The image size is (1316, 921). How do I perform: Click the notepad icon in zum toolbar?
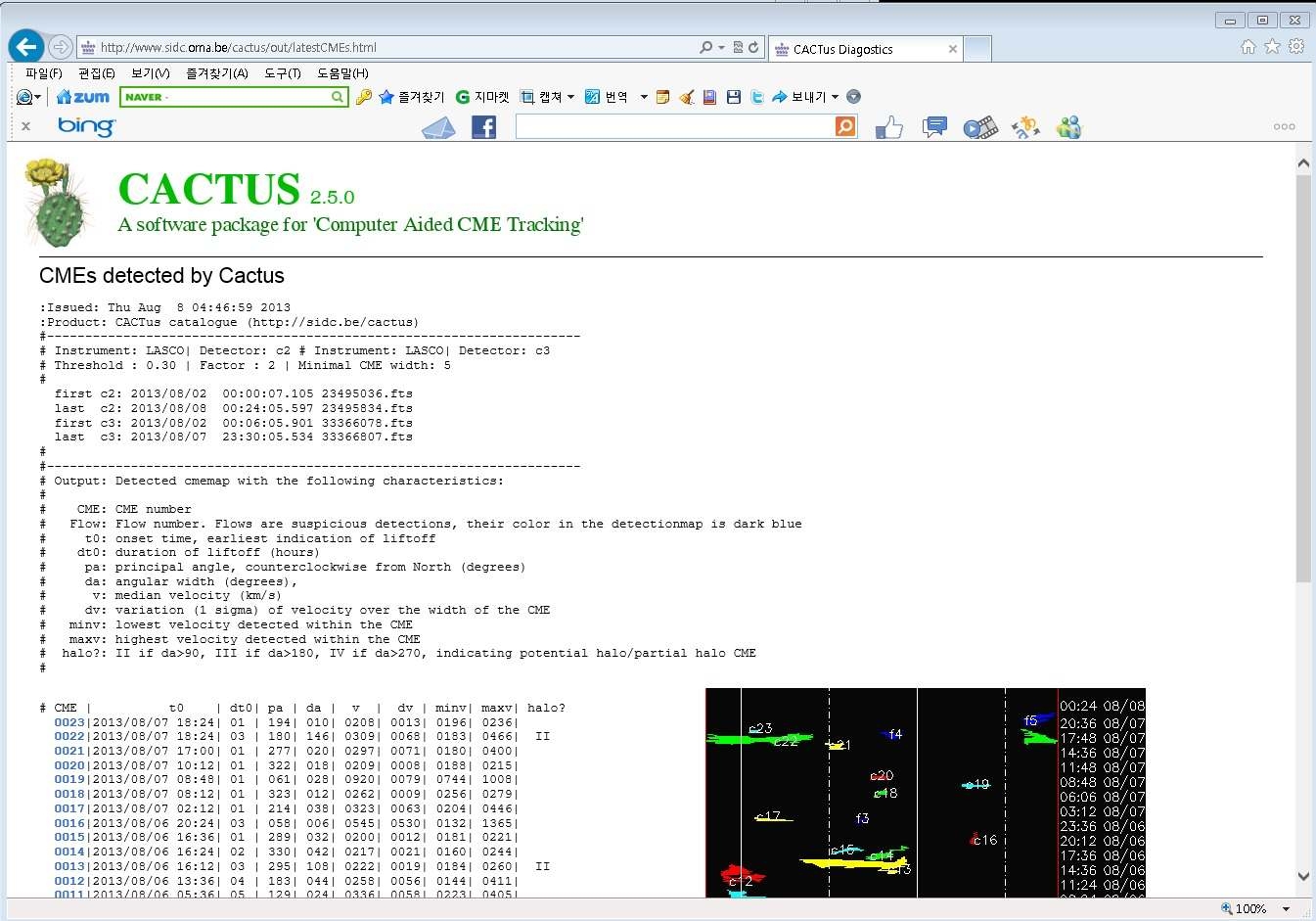663,97
